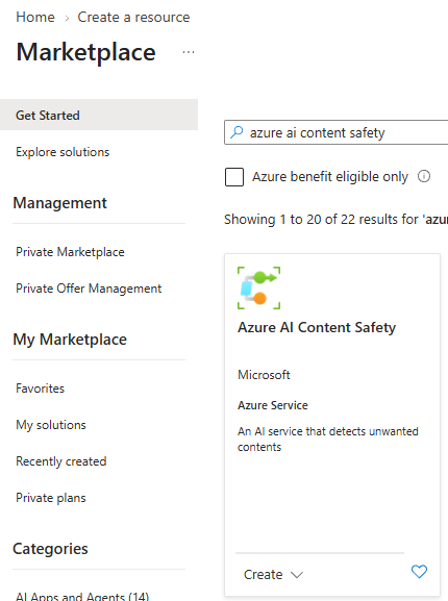Image resolution: width=448 pixels, height=601 pixels.
Task: Open the ellipsis menu next to Marketplace title
Action: tap(188, 52)
